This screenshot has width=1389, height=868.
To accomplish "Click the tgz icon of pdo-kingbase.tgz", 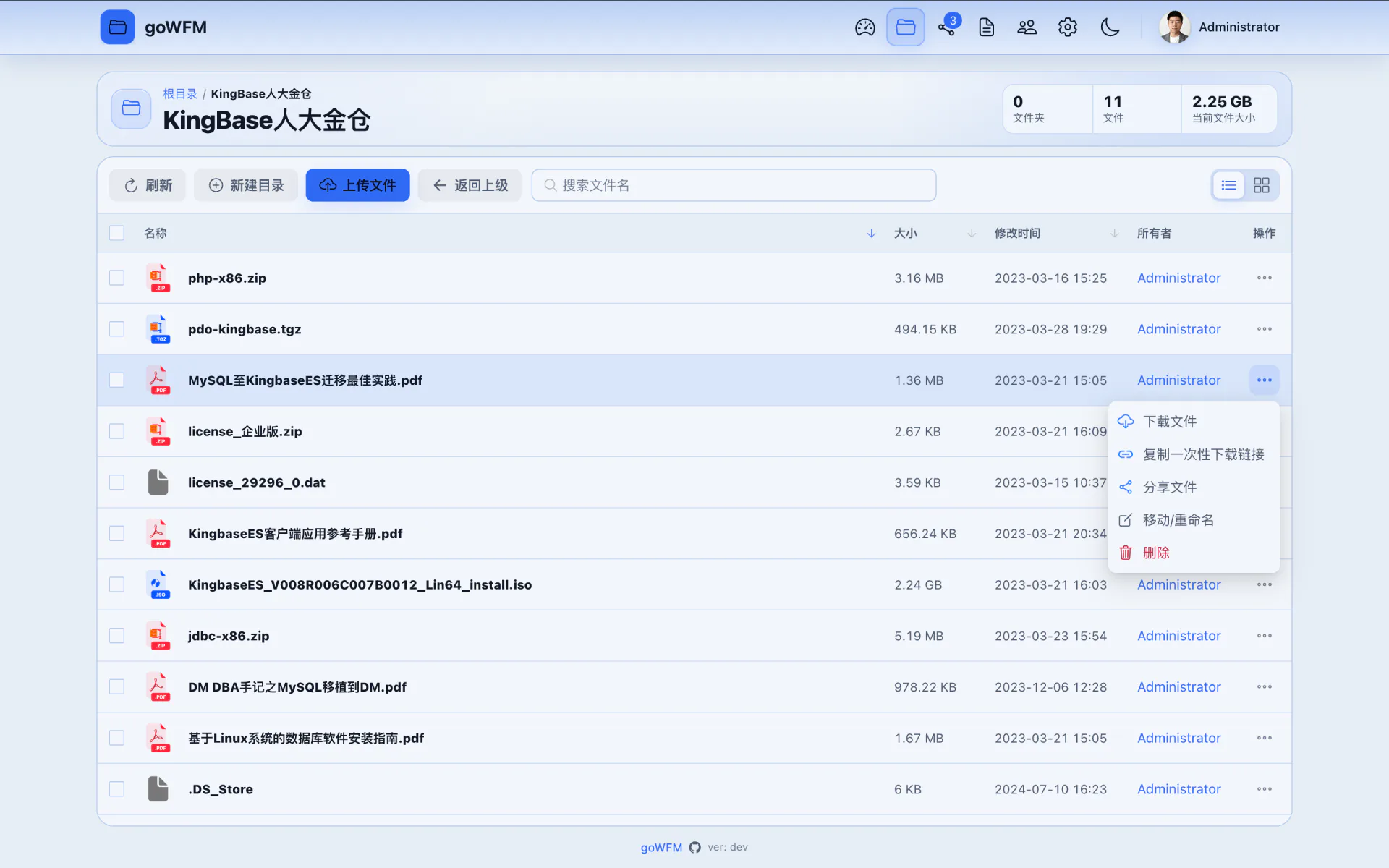I will click(x=158, y=329).
